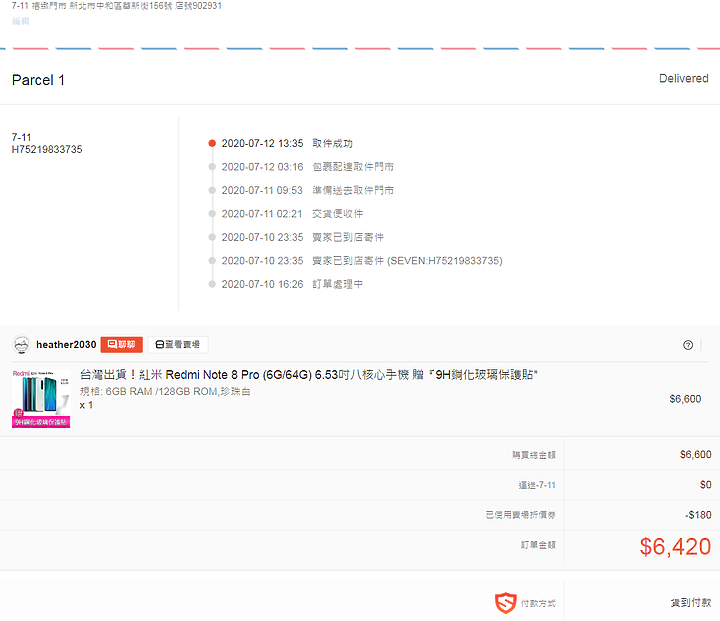
Task: Select the 2020-07-12 13:35 status entry
Action: (287, 143)
